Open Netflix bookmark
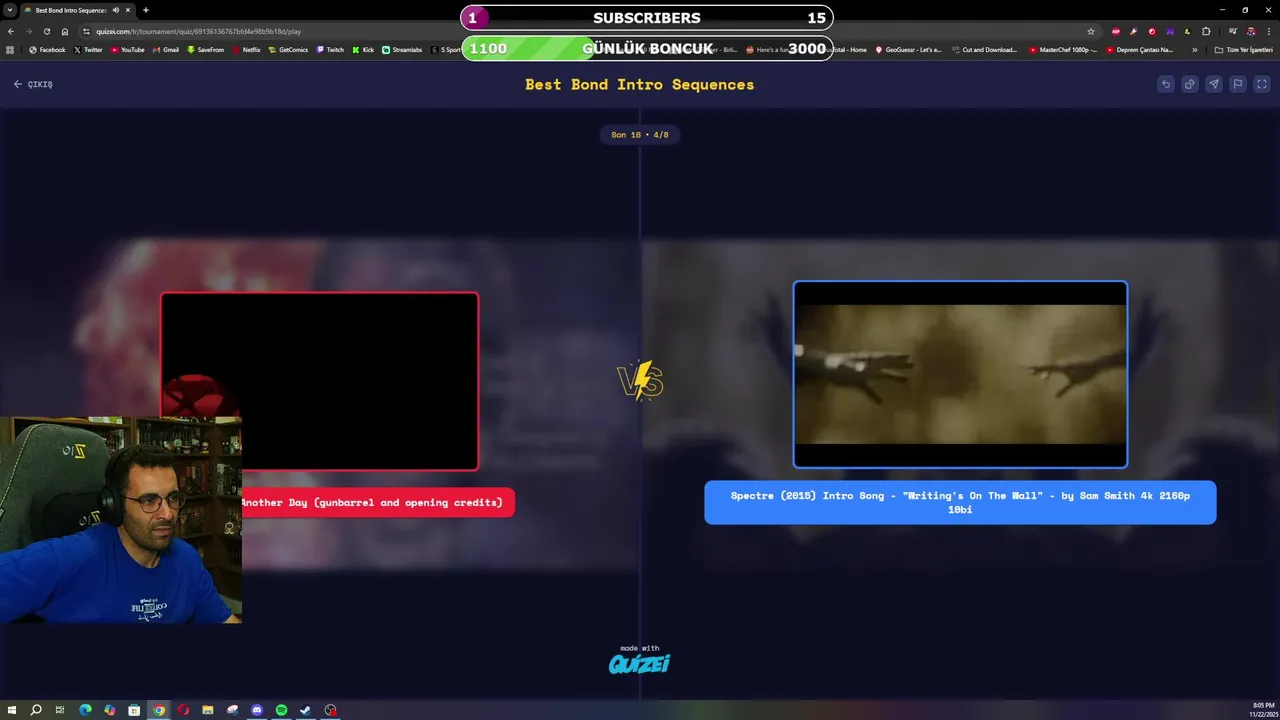Screen dimensions: 1280x720 (246, 50)
